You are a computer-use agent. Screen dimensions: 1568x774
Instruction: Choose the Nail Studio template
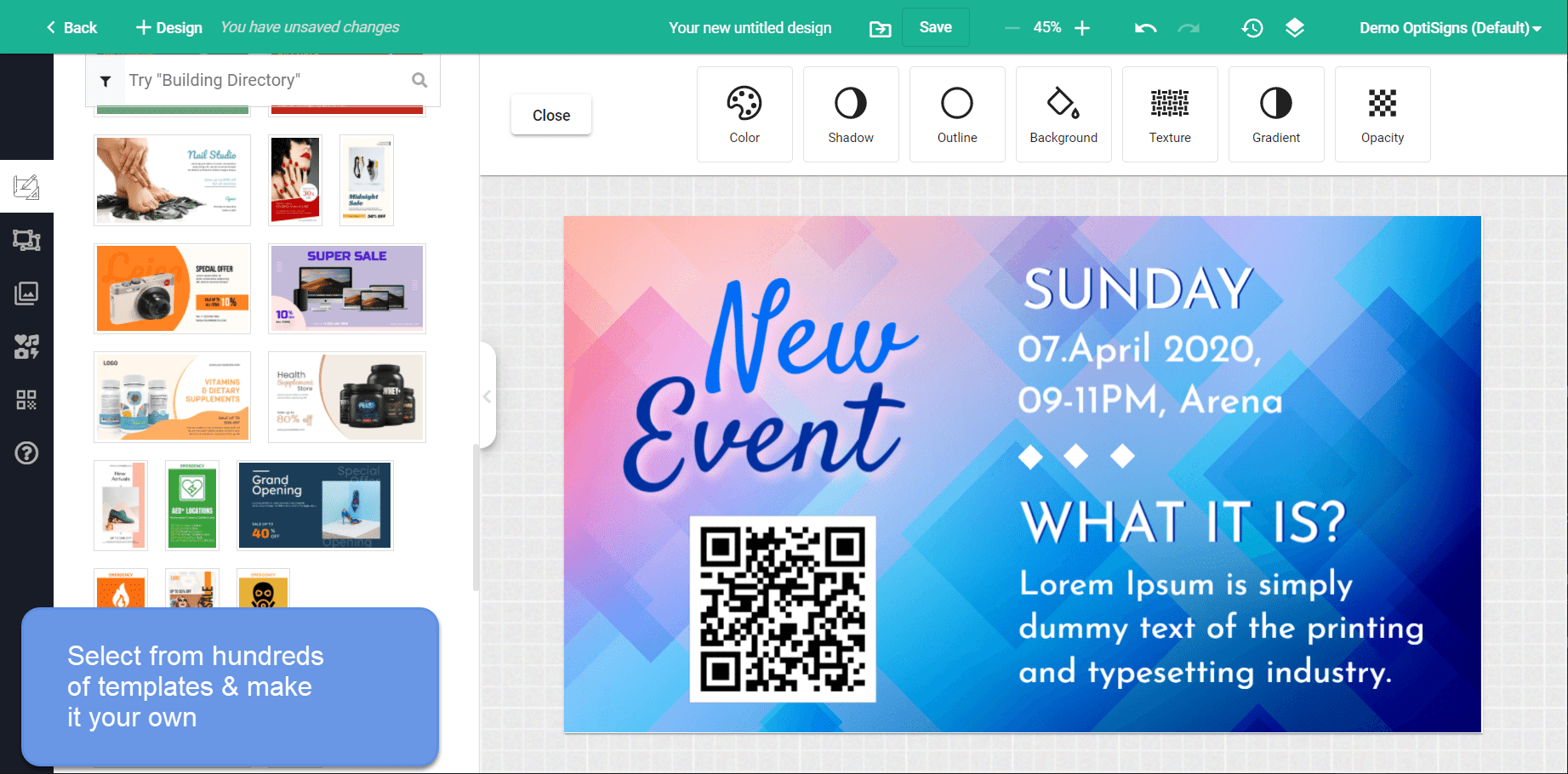tap(173, 180)
